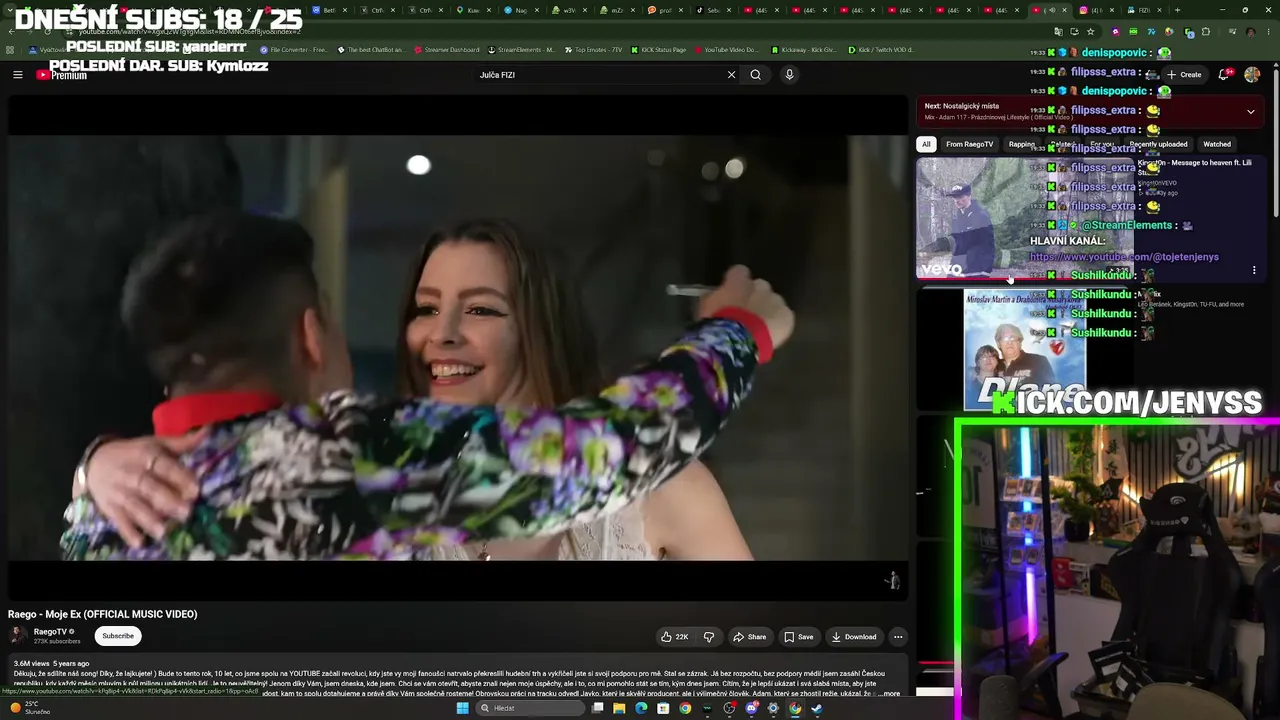The width and height of the screenshot is (1280, 720).
Task: Go to YouTube Premium home logo
Action: tap(62, 74)
